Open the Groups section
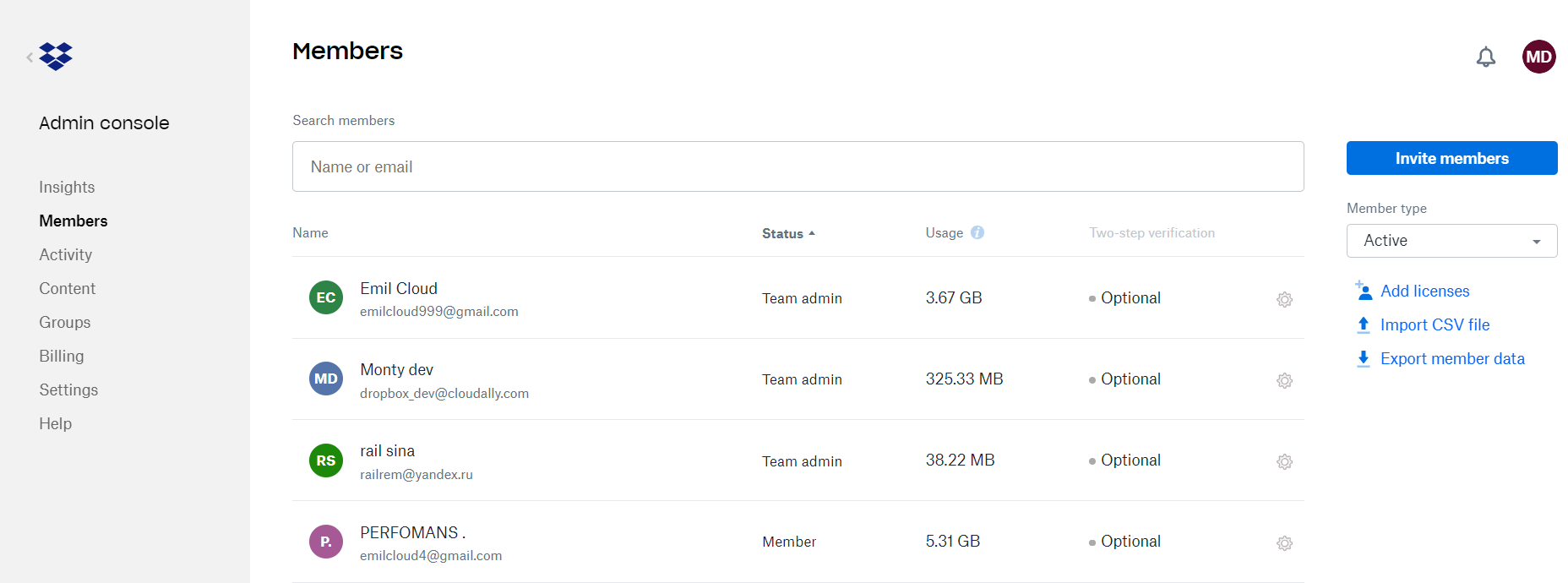 point(64,322)
